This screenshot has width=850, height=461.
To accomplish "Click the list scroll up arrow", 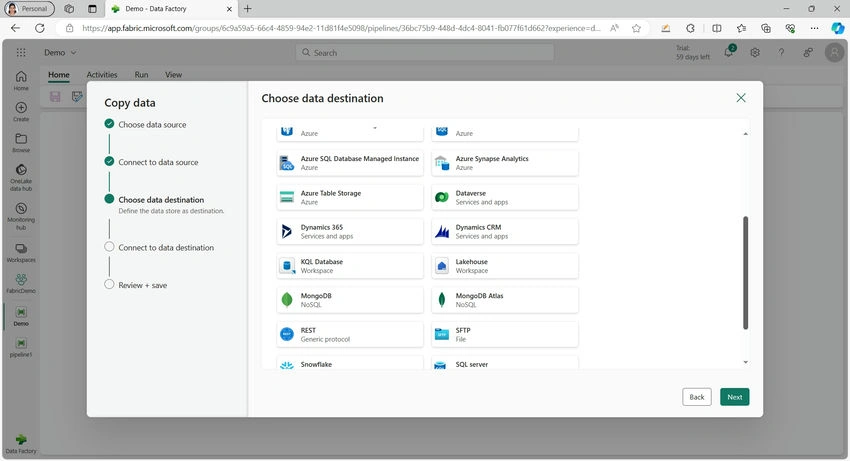I will click(745, 133).
